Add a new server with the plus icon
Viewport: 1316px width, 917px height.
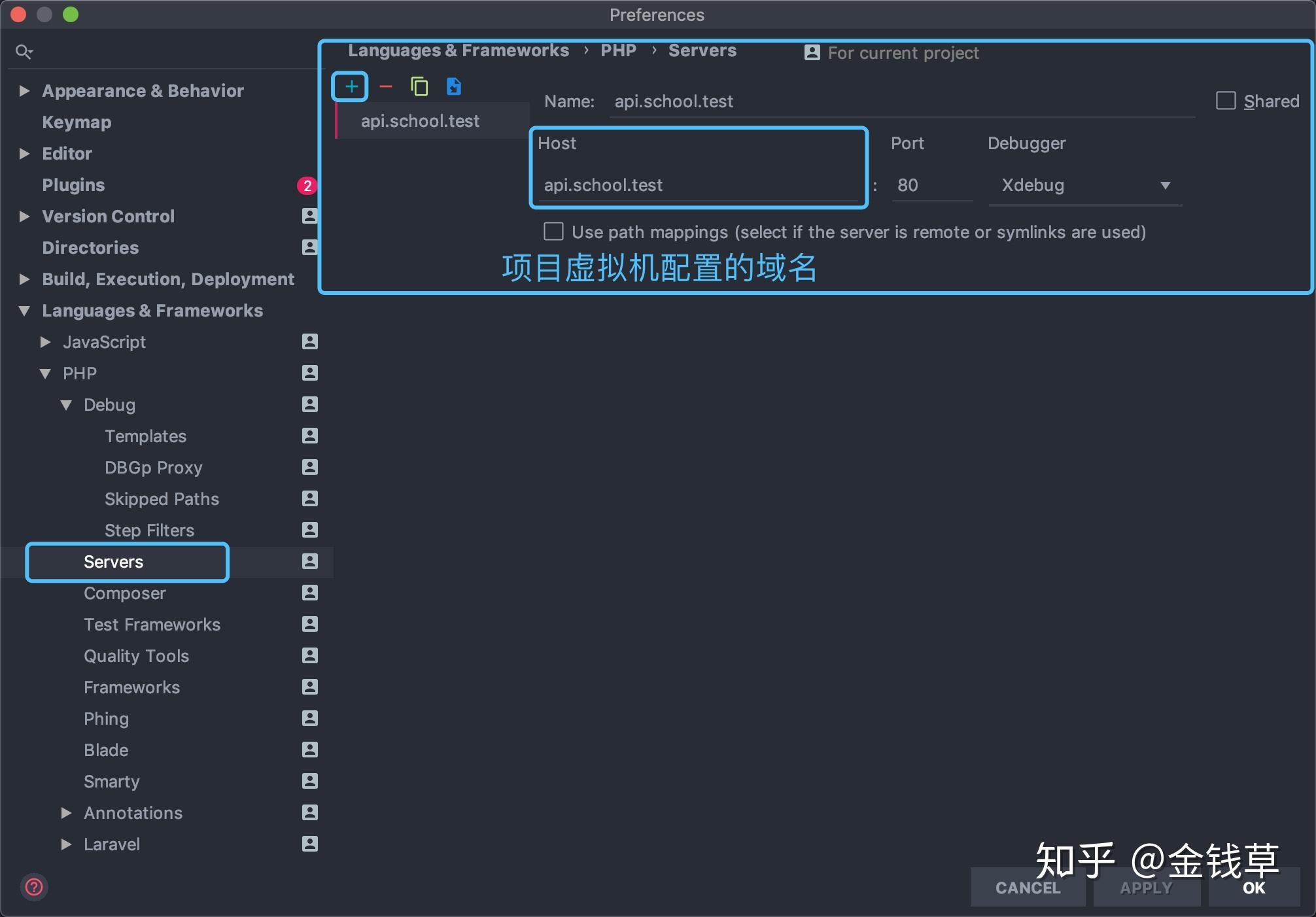350,86
